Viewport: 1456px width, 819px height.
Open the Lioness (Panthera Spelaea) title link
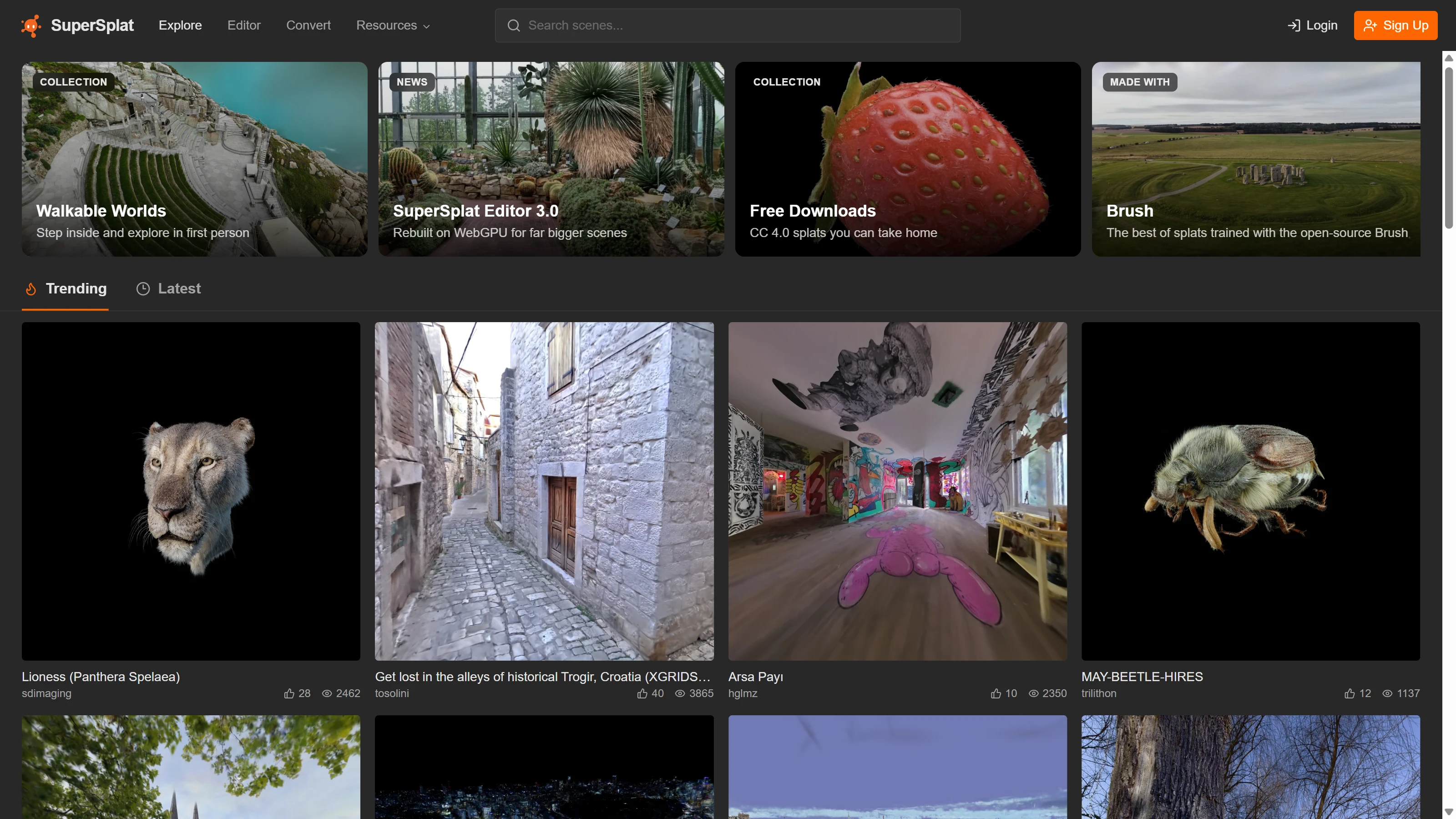(x=101, y=677)
